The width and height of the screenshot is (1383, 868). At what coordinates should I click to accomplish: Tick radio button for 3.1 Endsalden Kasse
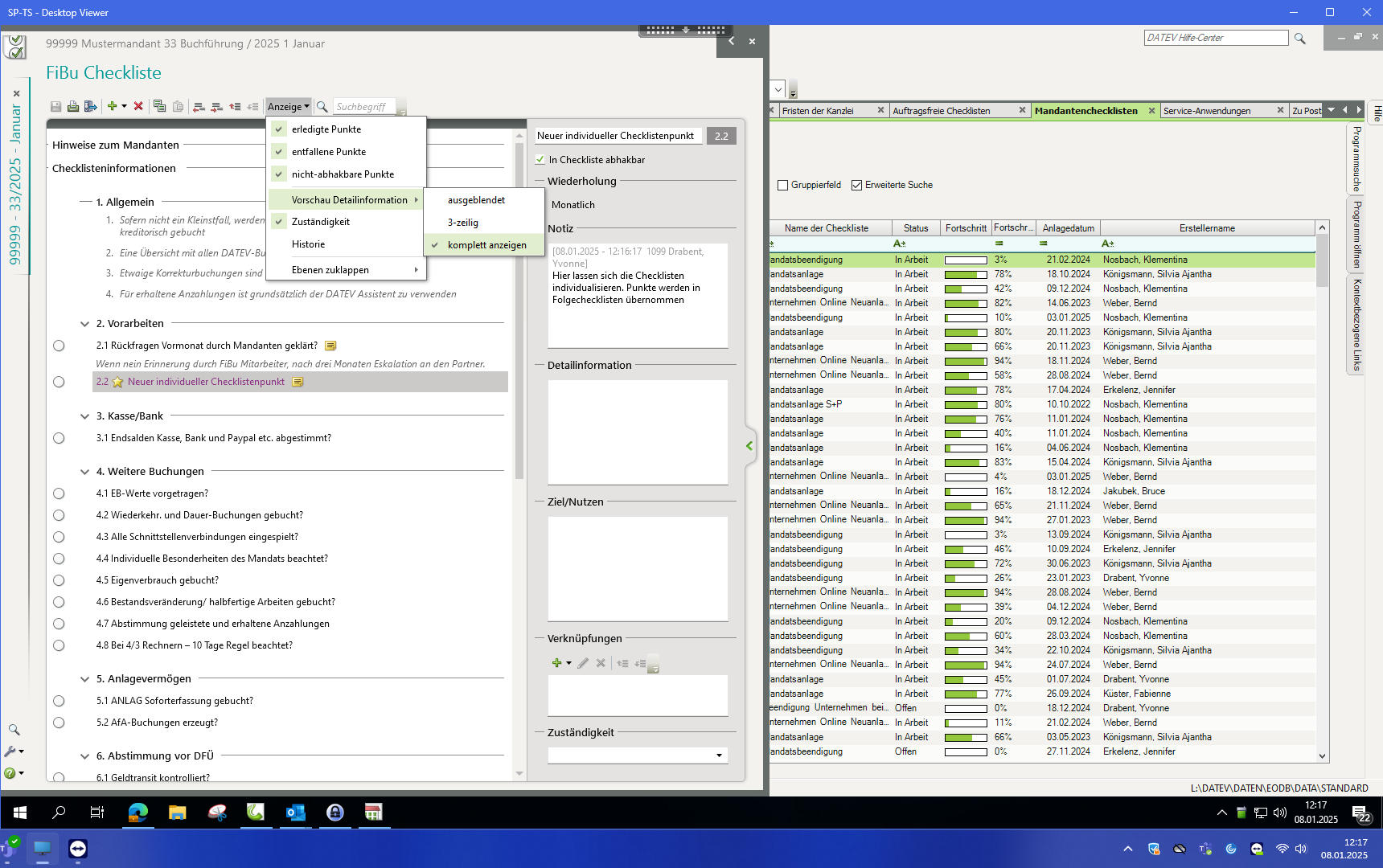point(59,438)
